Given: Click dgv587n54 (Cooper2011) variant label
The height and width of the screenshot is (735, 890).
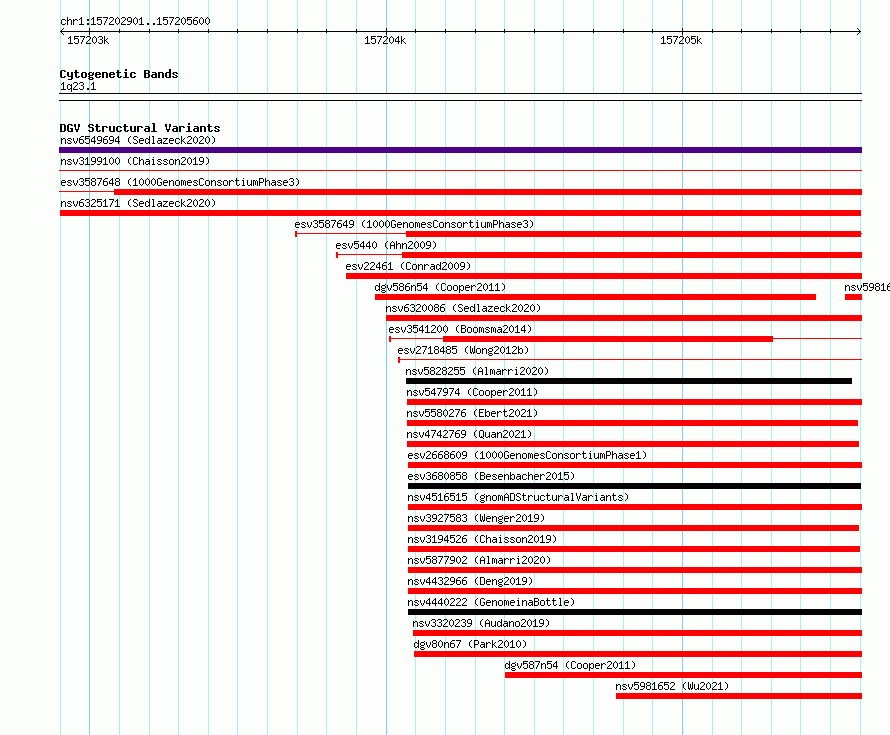Looking at the screenshot, I should (x=570, y=665).
